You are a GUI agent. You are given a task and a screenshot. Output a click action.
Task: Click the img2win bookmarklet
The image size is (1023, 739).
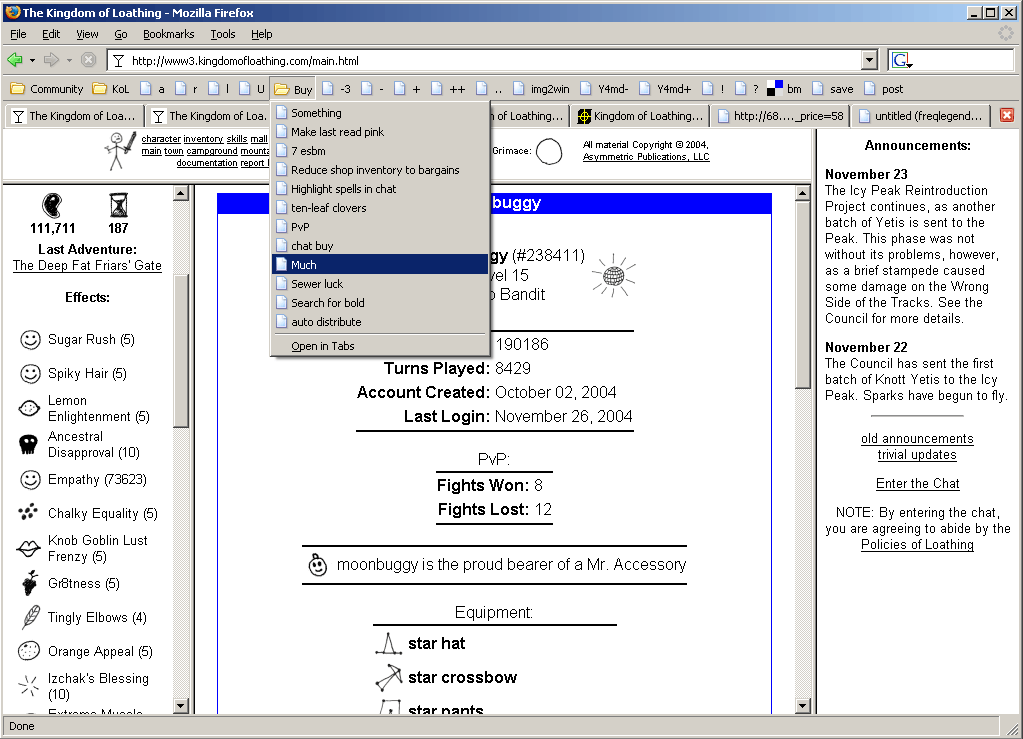pos(541,89)
